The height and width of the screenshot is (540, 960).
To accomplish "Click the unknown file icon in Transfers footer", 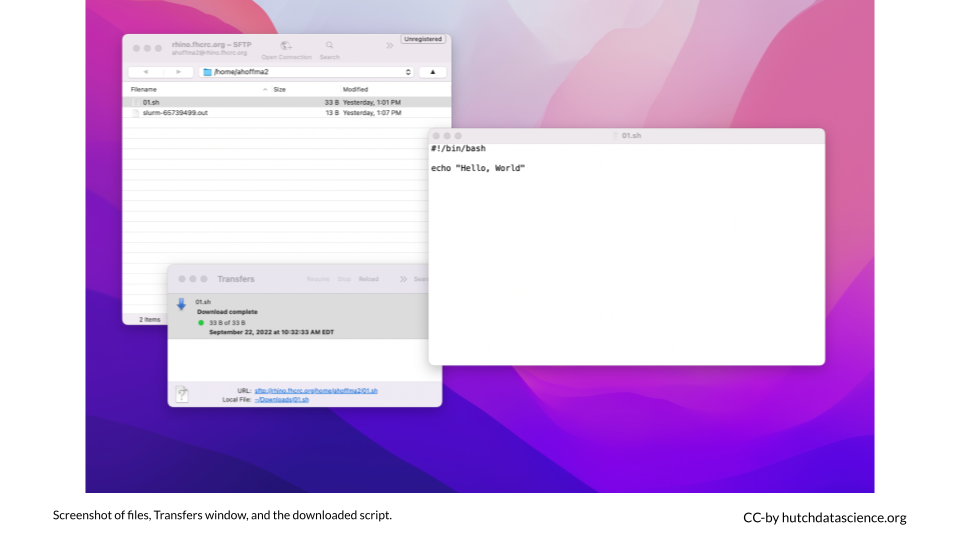I will 182,394.
